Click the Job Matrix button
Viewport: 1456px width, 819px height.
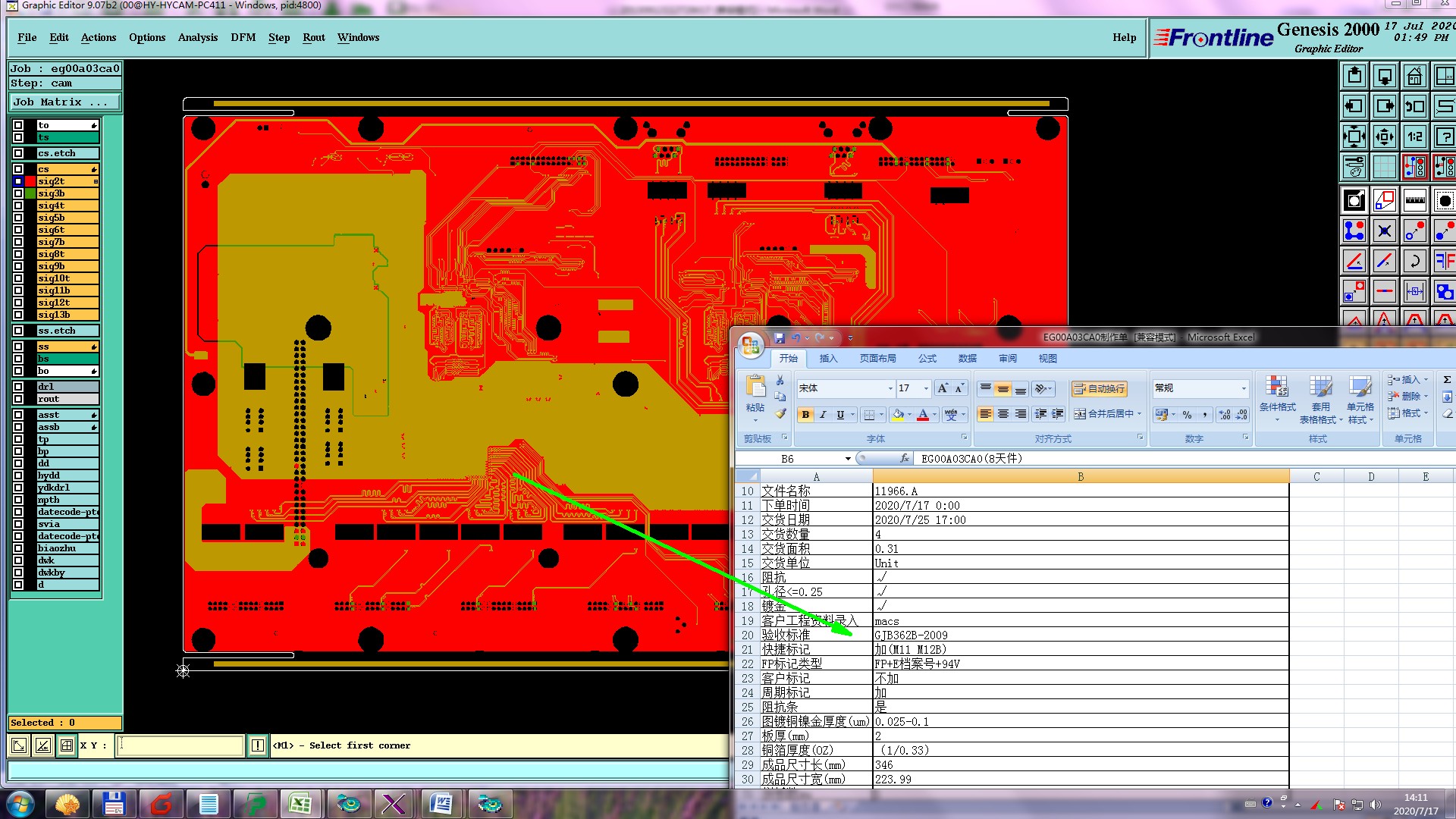[x=64, y=102]
